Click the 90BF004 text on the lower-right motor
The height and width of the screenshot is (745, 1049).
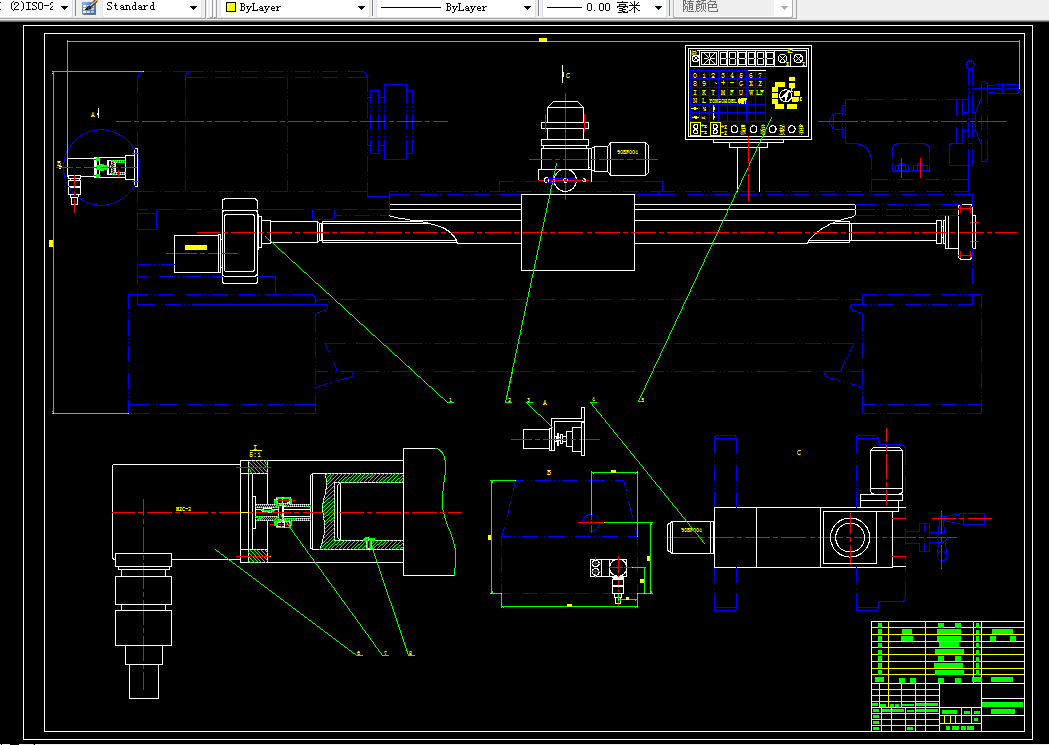coord(692,530)
